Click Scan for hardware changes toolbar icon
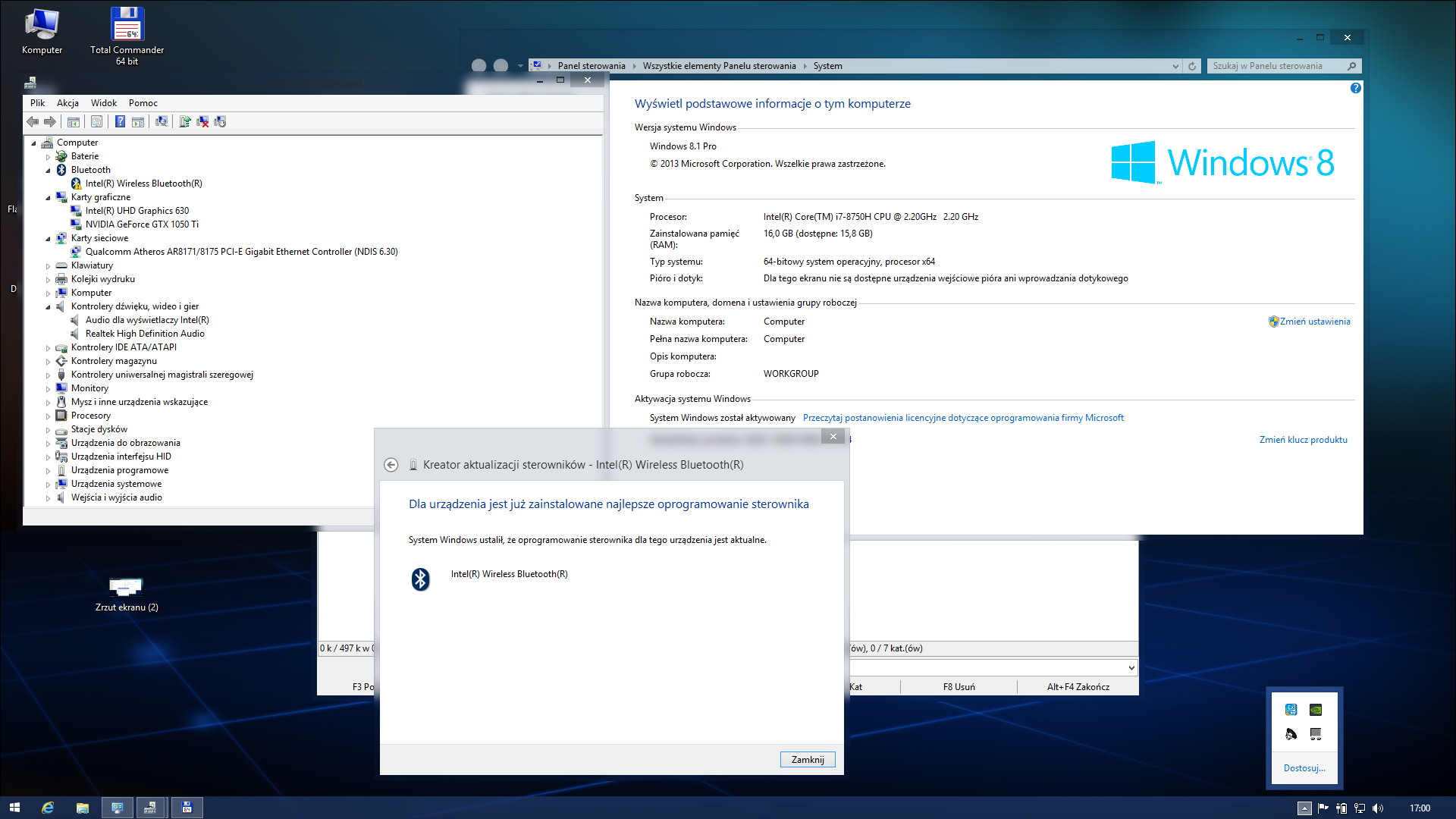Image resolution: width=1456 pixels, height=819 pixels. click(x=162, y=121)
